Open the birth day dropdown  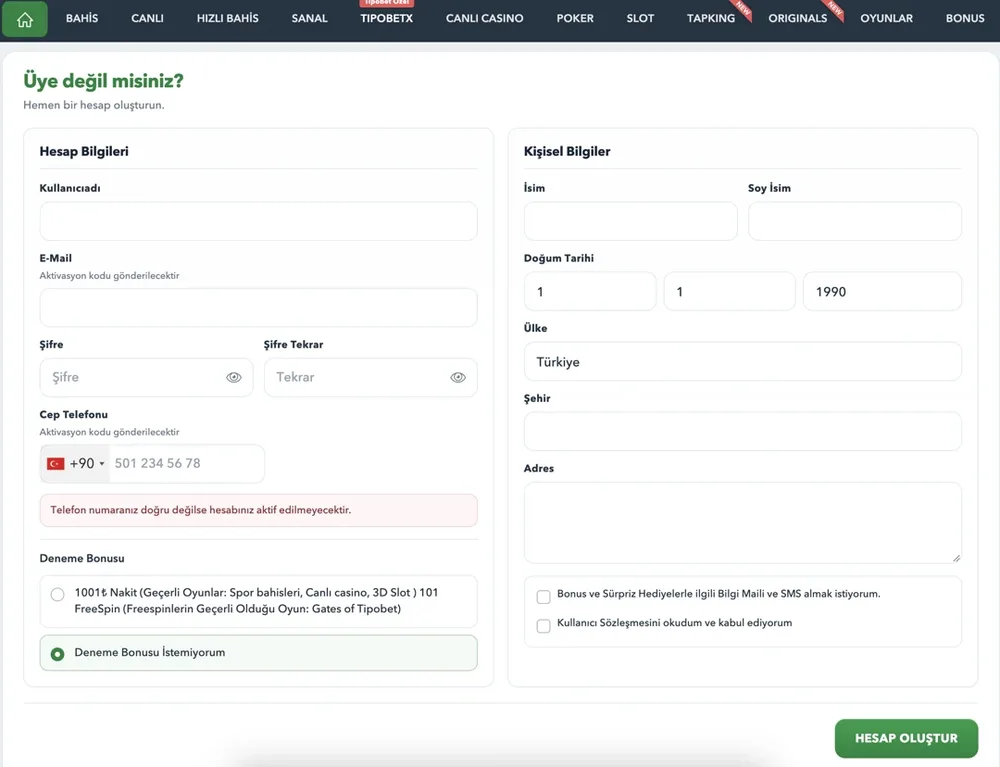click(x=590, y=291)
